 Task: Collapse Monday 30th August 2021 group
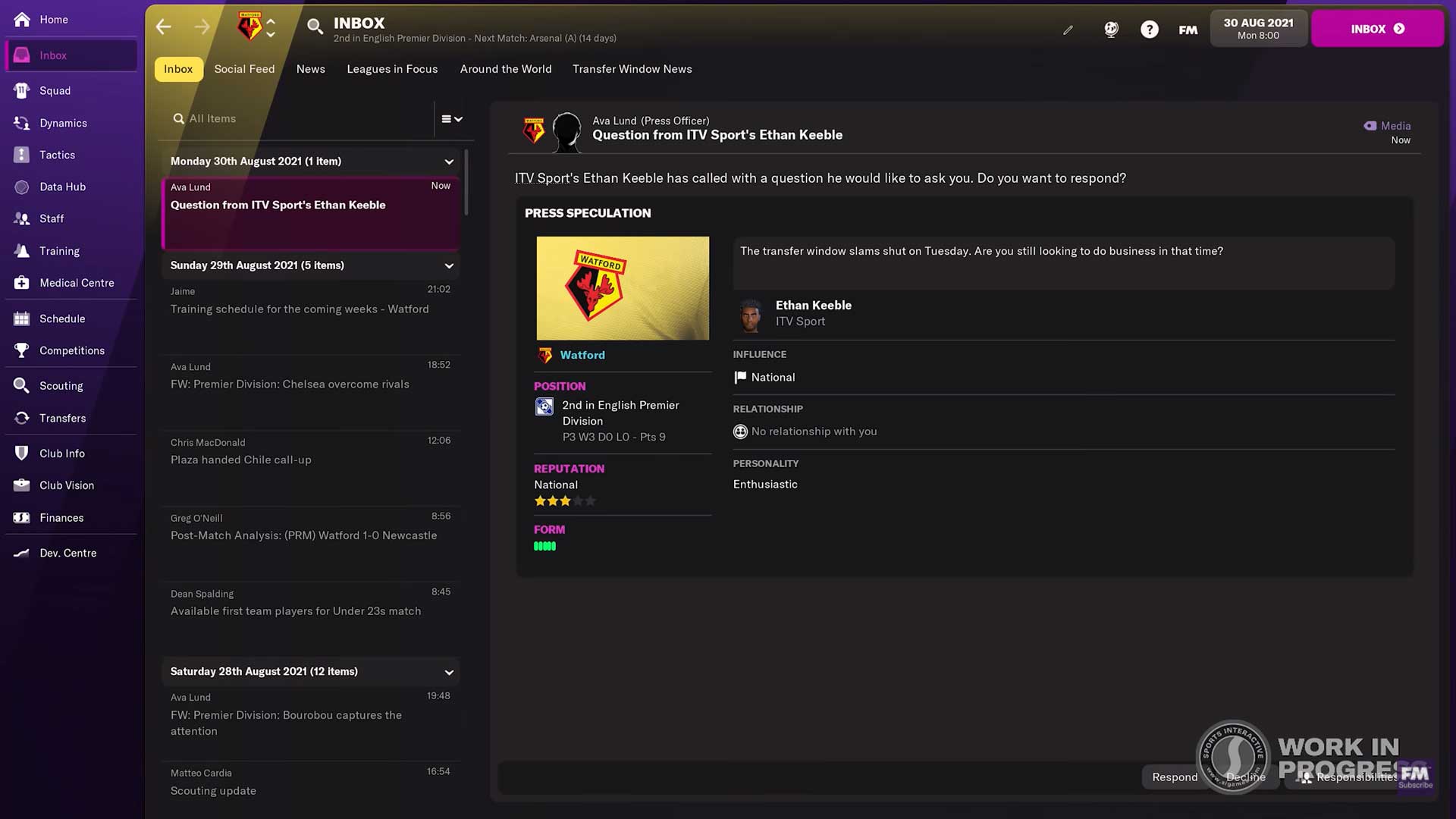449,162
